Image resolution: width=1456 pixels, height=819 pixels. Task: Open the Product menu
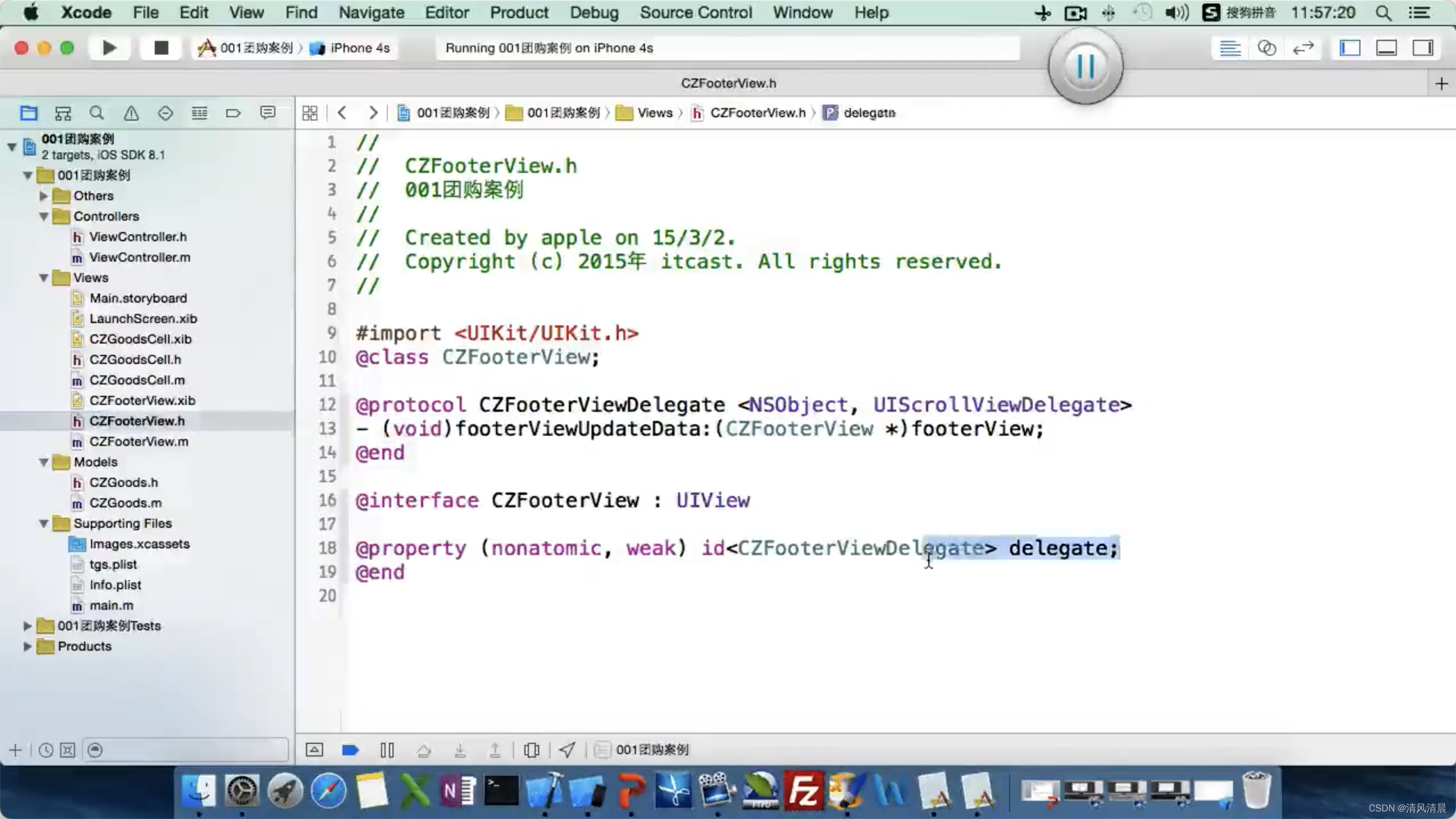(518, 12)
